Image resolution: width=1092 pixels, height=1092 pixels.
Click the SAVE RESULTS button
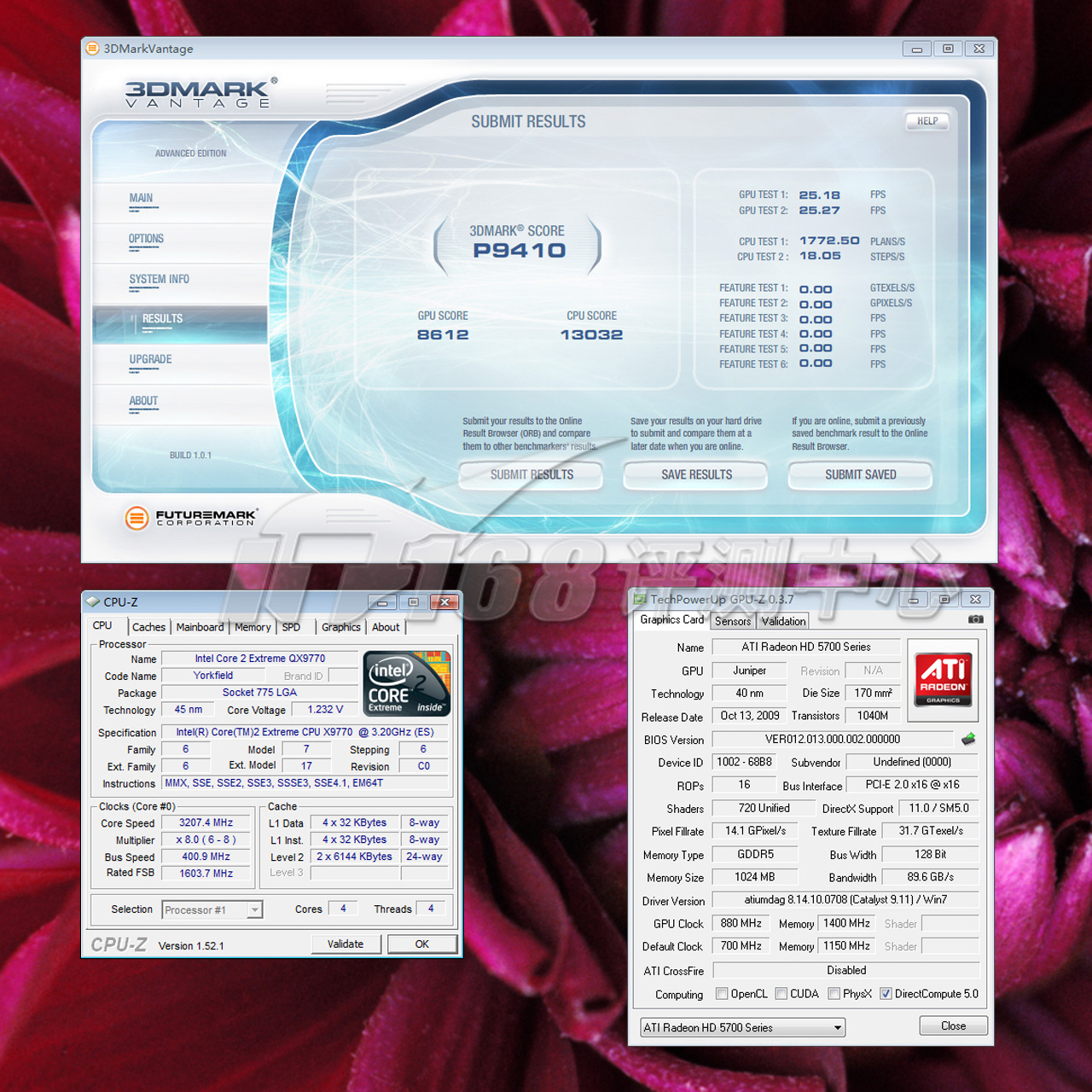point(696,475)
